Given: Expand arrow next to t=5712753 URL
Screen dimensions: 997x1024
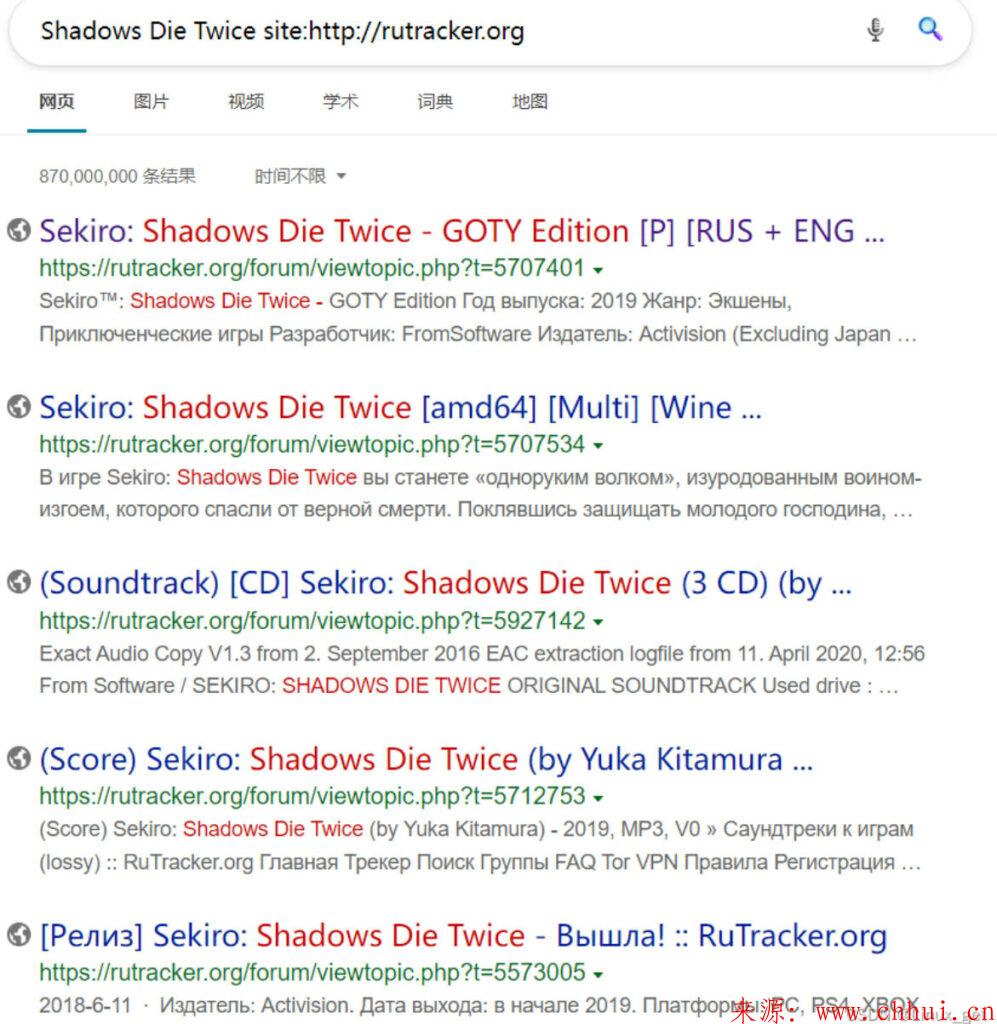Looking at the screenshot, I should point(598,797).
